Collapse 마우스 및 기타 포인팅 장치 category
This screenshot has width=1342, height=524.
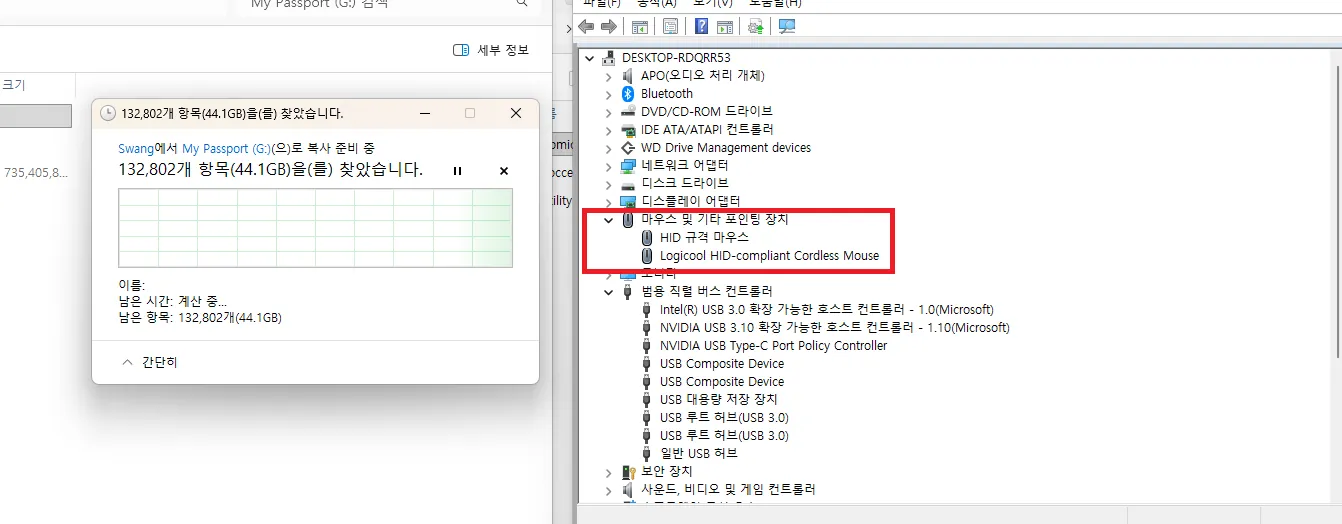[x=609, y=219]
